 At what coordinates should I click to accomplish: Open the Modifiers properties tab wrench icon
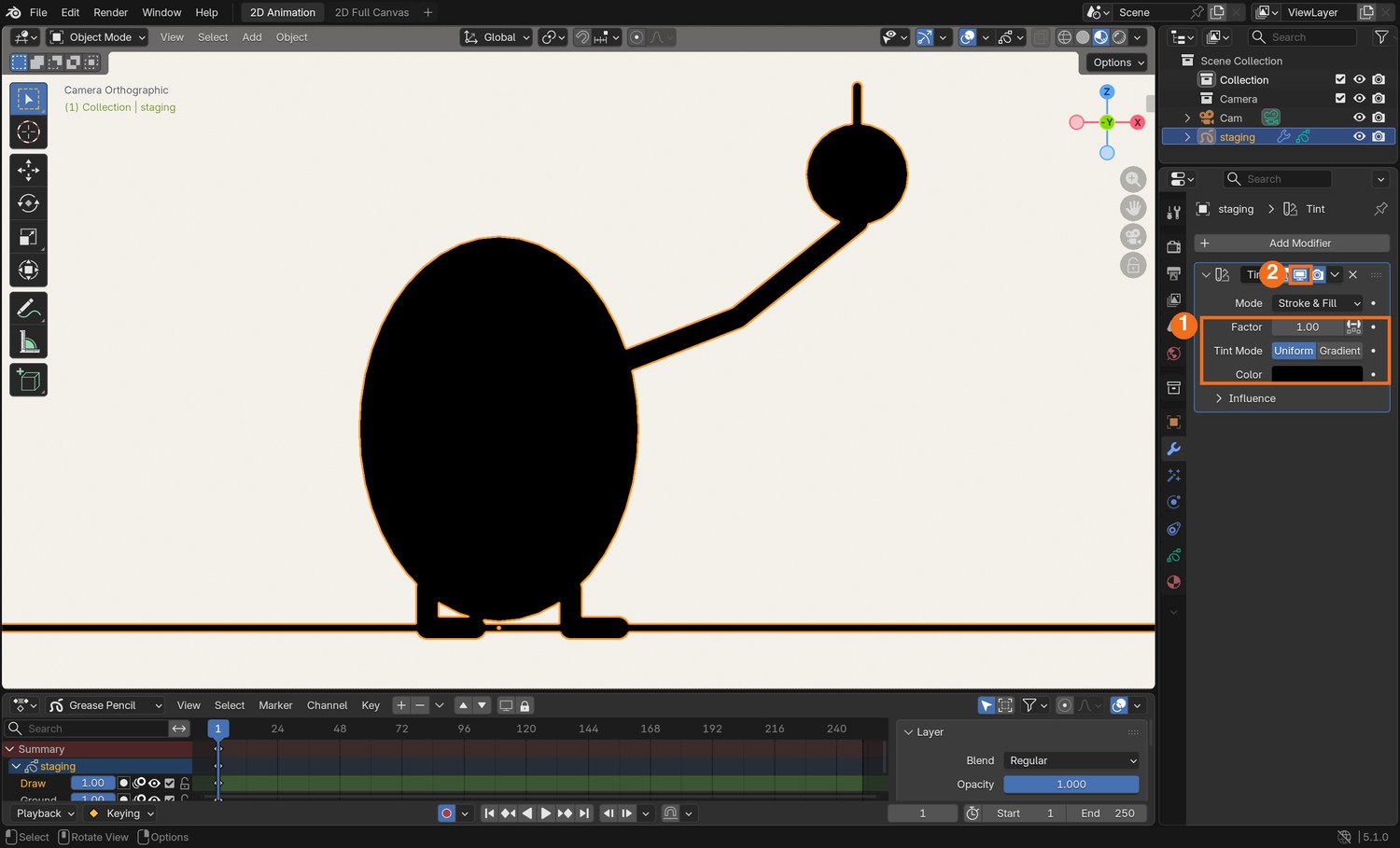(1174, 449)
